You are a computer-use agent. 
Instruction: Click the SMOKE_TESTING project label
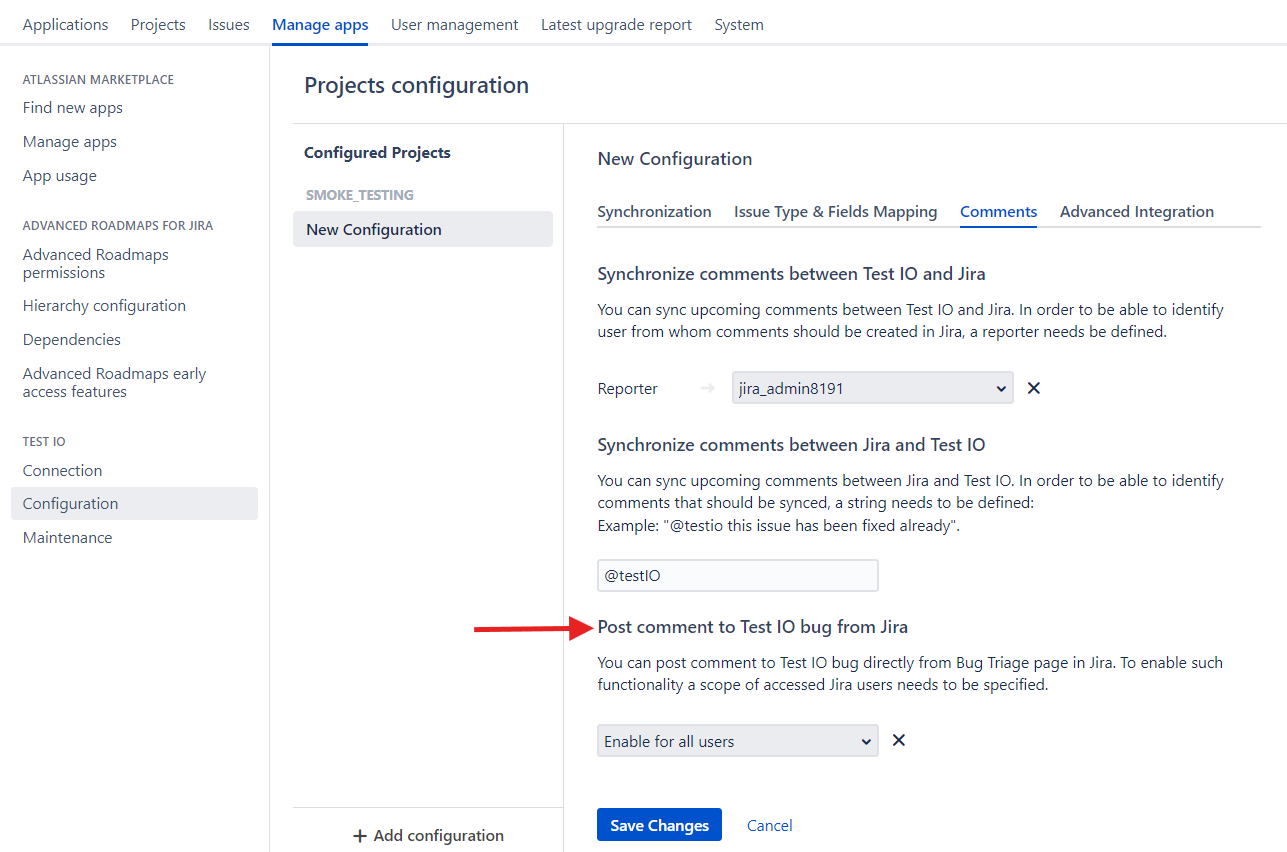(360, 195)
